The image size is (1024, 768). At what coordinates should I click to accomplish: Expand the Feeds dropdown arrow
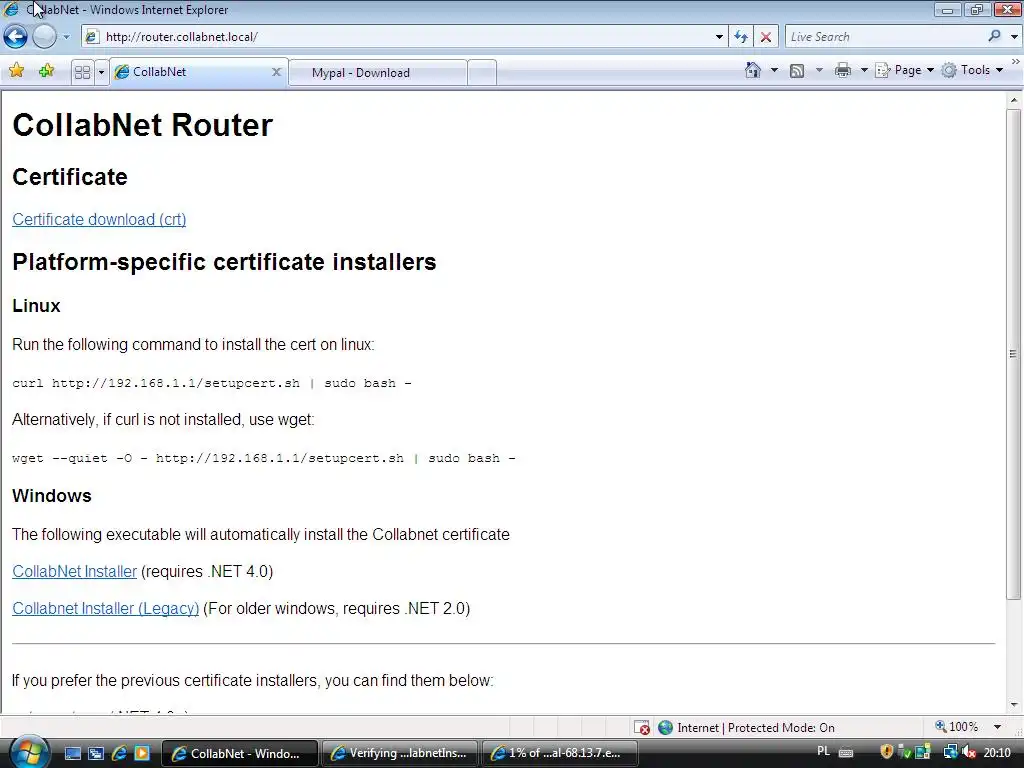click(819, 70)
